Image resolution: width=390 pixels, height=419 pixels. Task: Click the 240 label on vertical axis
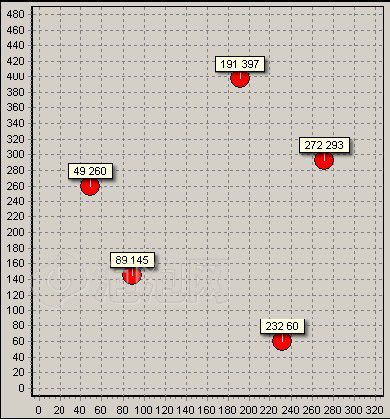click(x=16, y=201)
